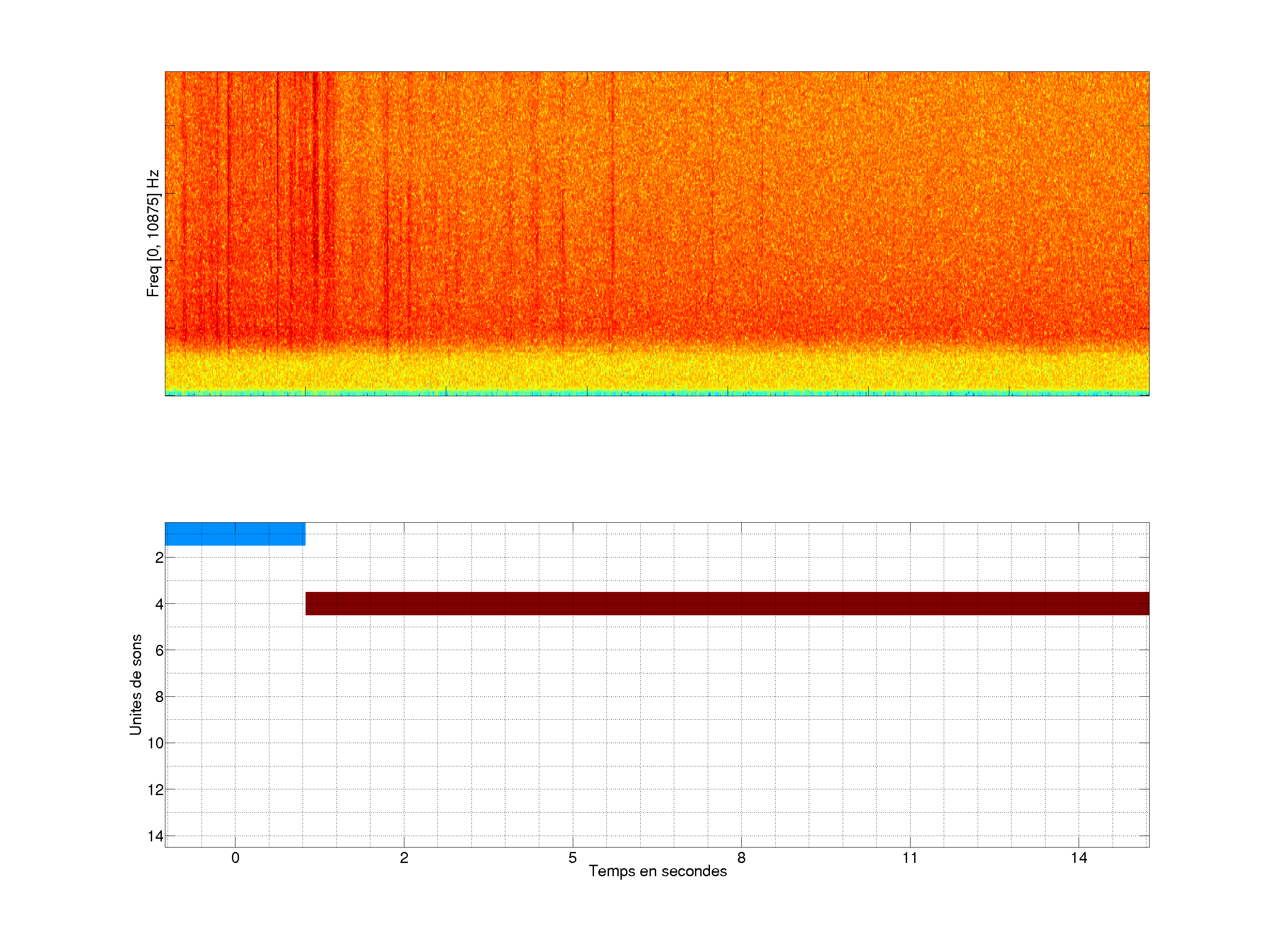This screenshot has height=952, width=1270.
Task: Click y-axis tick label 10
Action: point(156,743)
